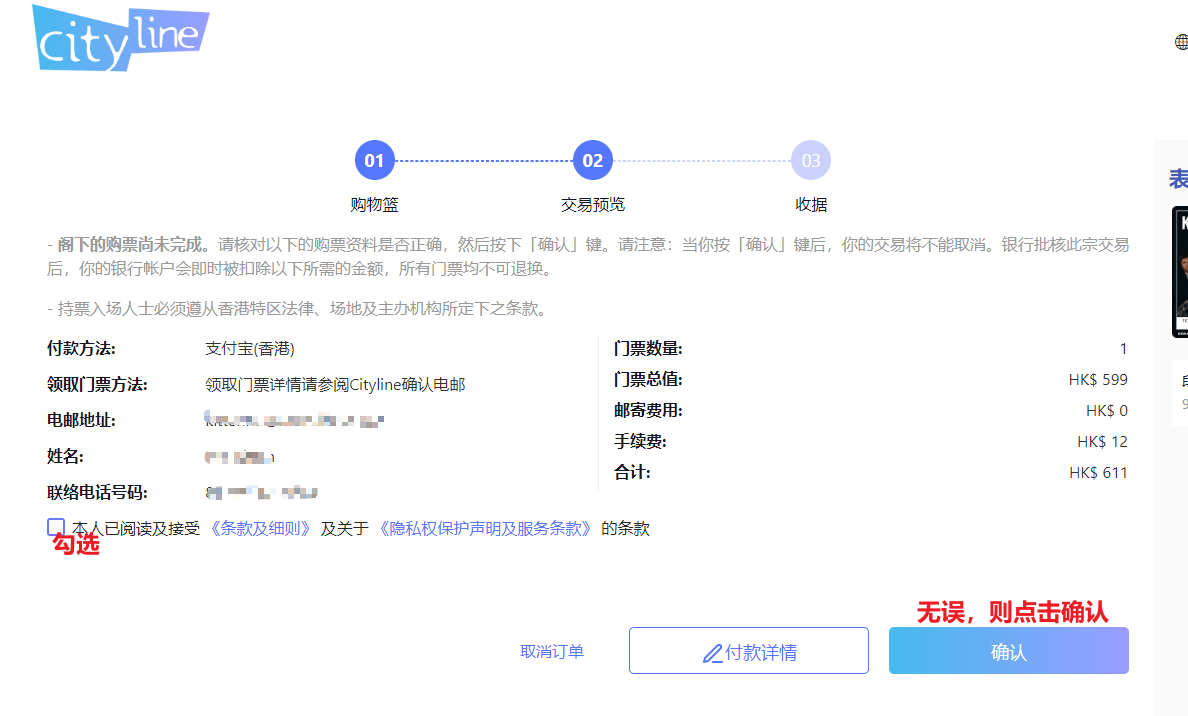Click the step 01 circle
1188x716 pixels.
[x=374, y=160]
